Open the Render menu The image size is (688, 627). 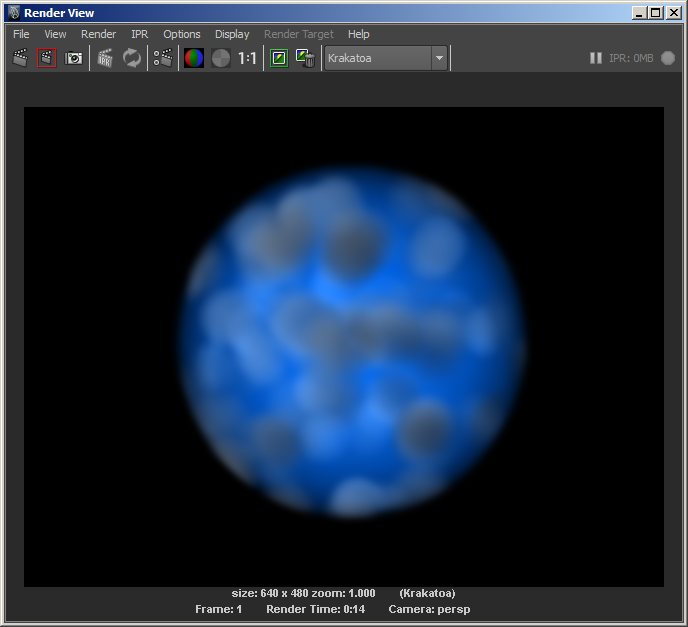tap(98, 34)
